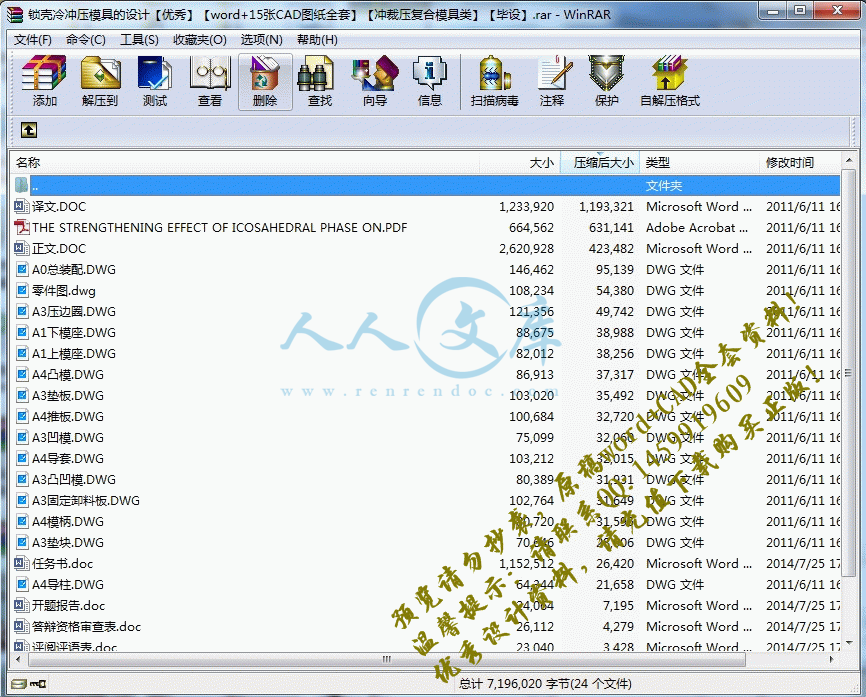Open the 文件(F) menu
The height and width of the screenshot is (697, 866).
tap(33, 40)
